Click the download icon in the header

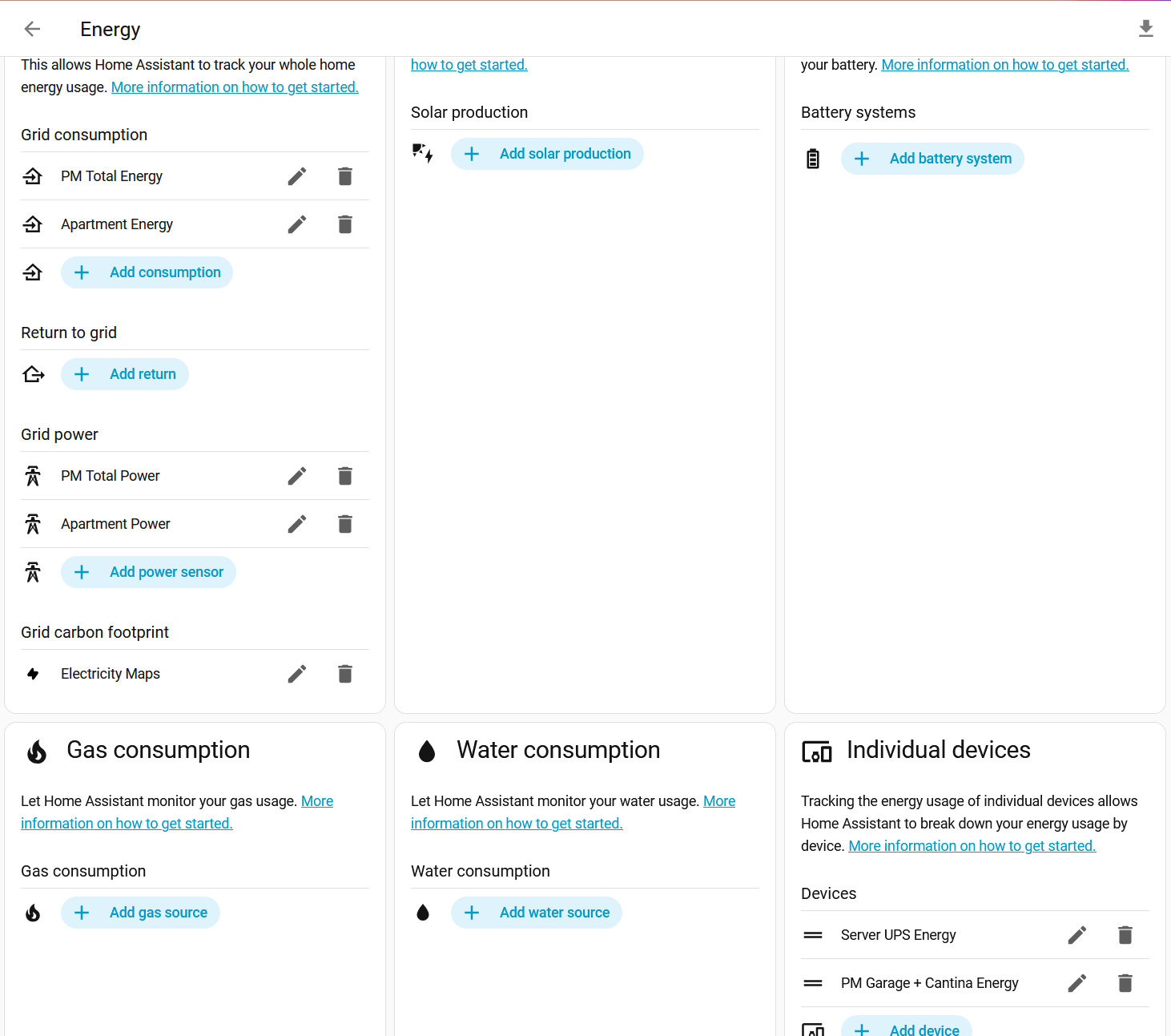point(1145,30)
